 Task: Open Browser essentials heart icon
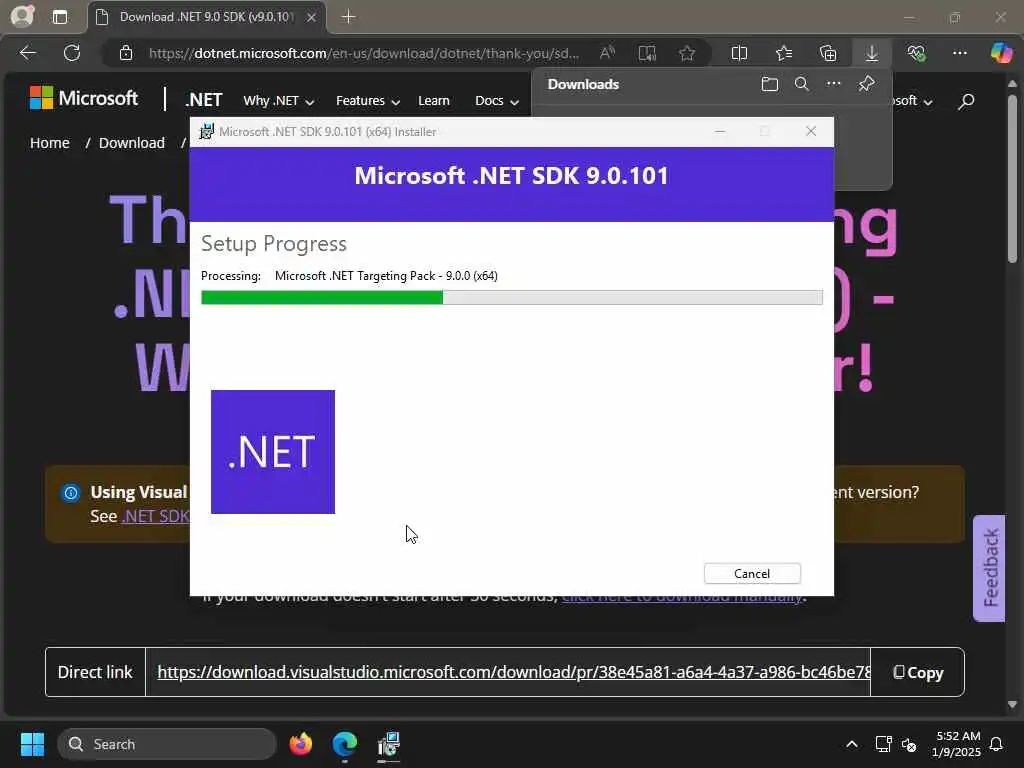(x=916, y=53)
